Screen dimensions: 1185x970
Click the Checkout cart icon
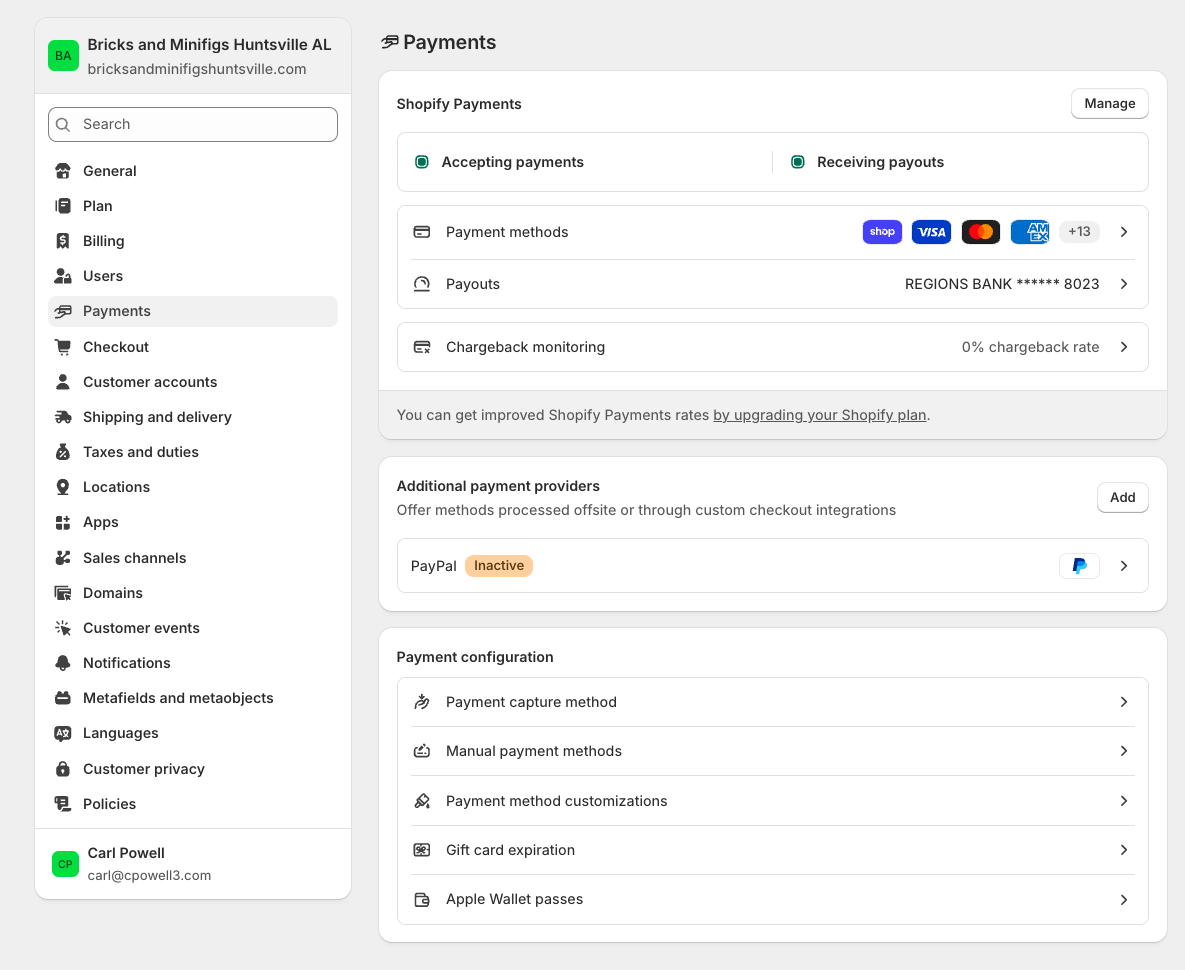(63, 347)
